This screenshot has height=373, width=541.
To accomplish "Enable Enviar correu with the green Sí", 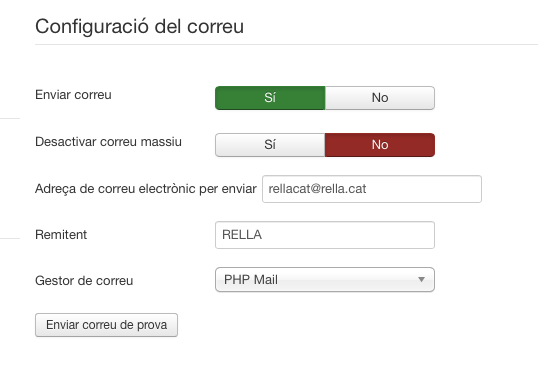I will point(270,98).
